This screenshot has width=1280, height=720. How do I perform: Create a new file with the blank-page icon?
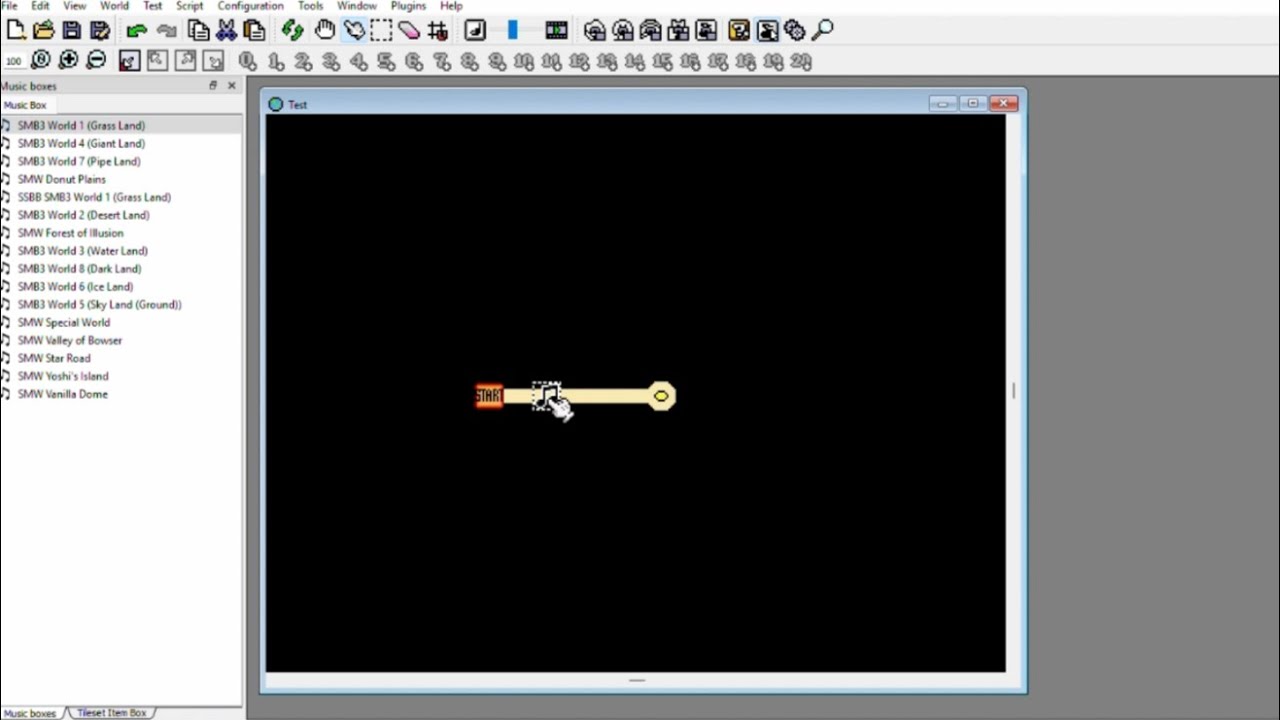16,30
